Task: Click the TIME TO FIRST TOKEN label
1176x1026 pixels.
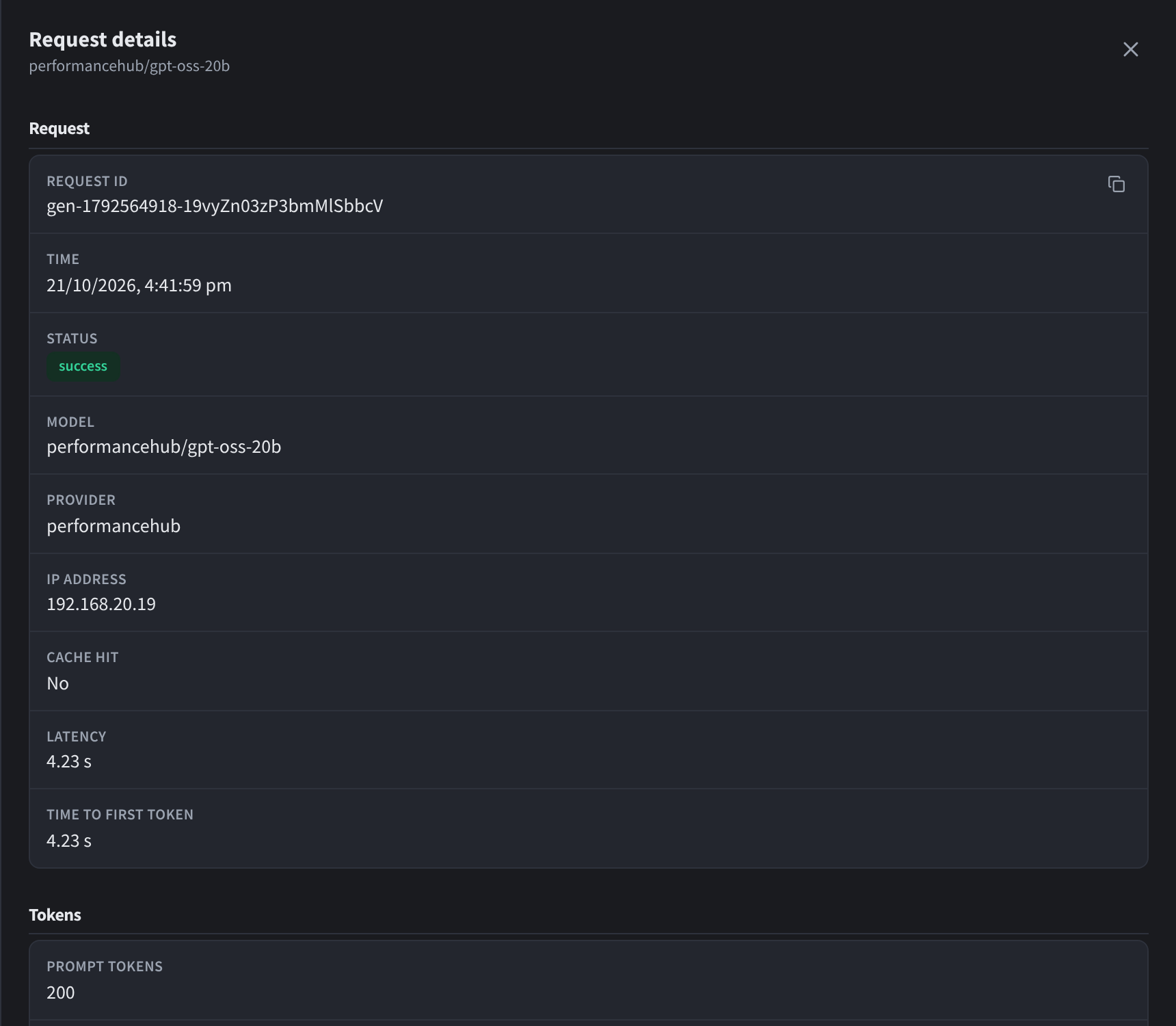Action: (120, 815)
